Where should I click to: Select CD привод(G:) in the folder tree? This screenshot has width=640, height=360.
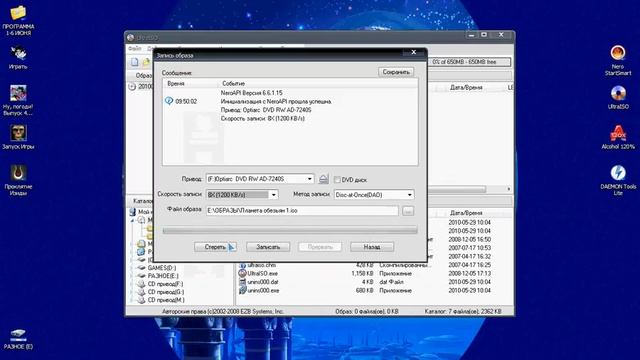pyautogui.click(x=166, y=292)
